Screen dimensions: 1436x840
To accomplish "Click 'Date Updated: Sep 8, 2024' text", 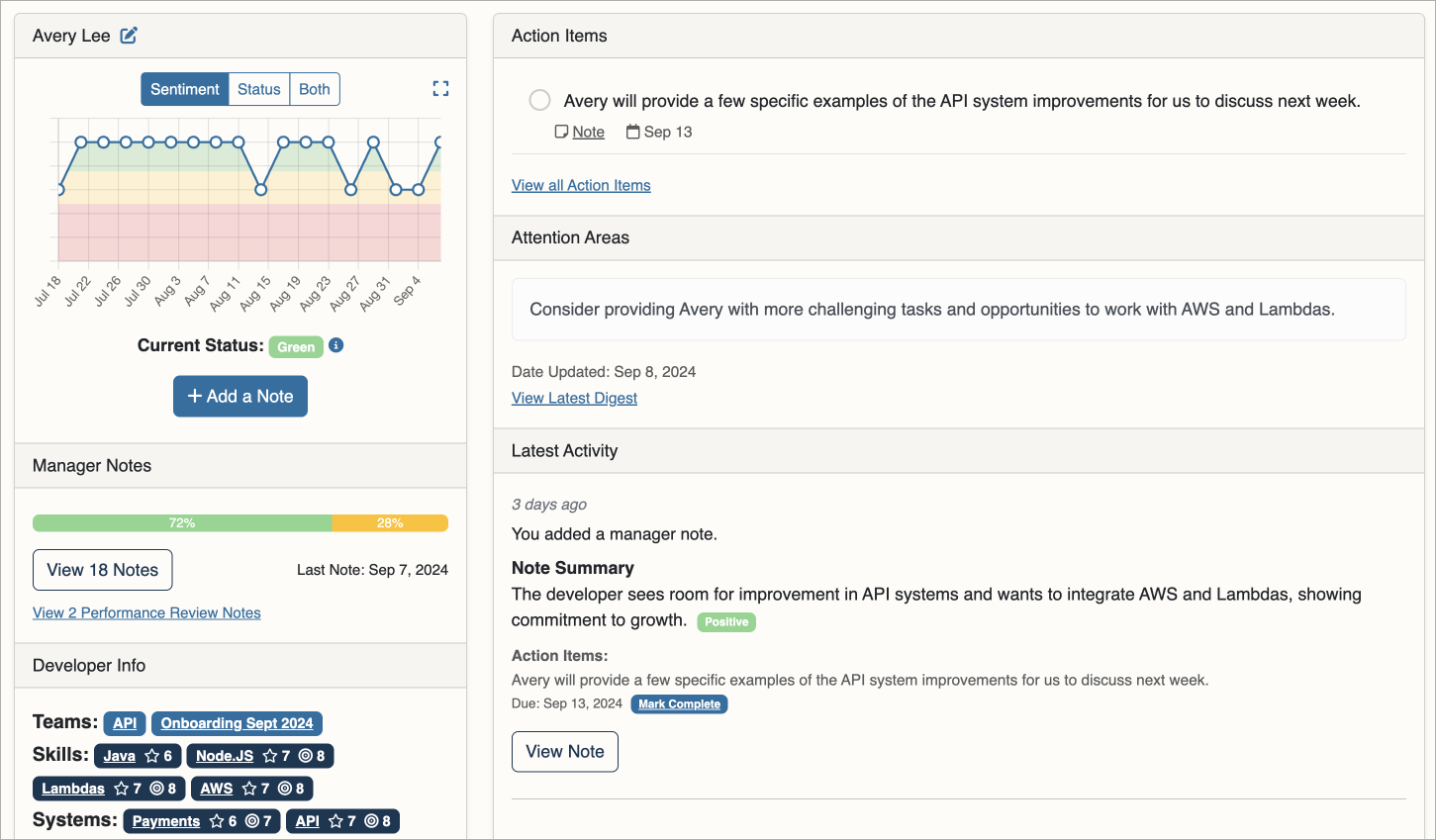I will point(604,372).
